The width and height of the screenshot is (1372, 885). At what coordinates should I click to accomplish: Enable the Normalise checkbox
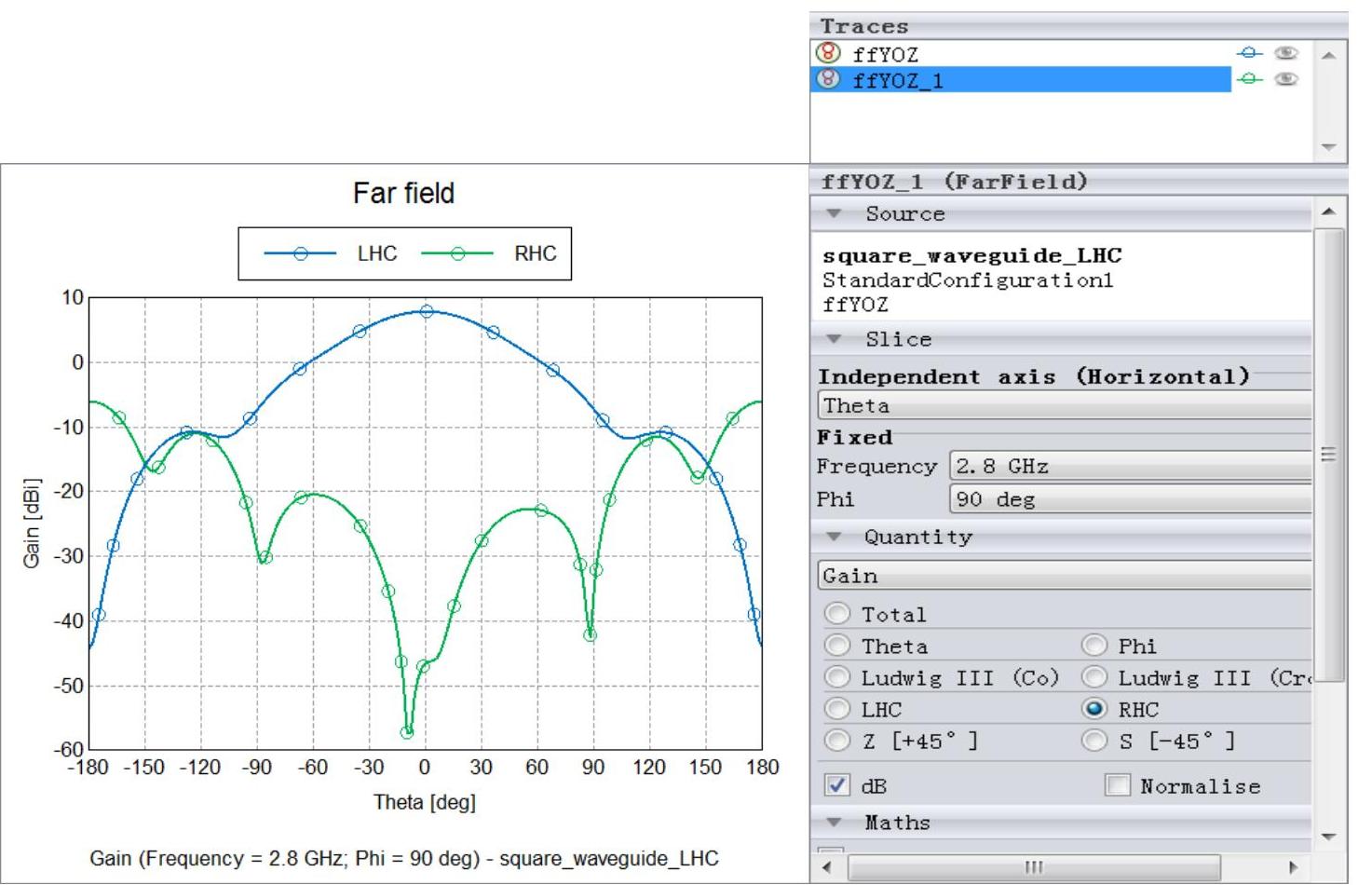tap(1117, 785)
